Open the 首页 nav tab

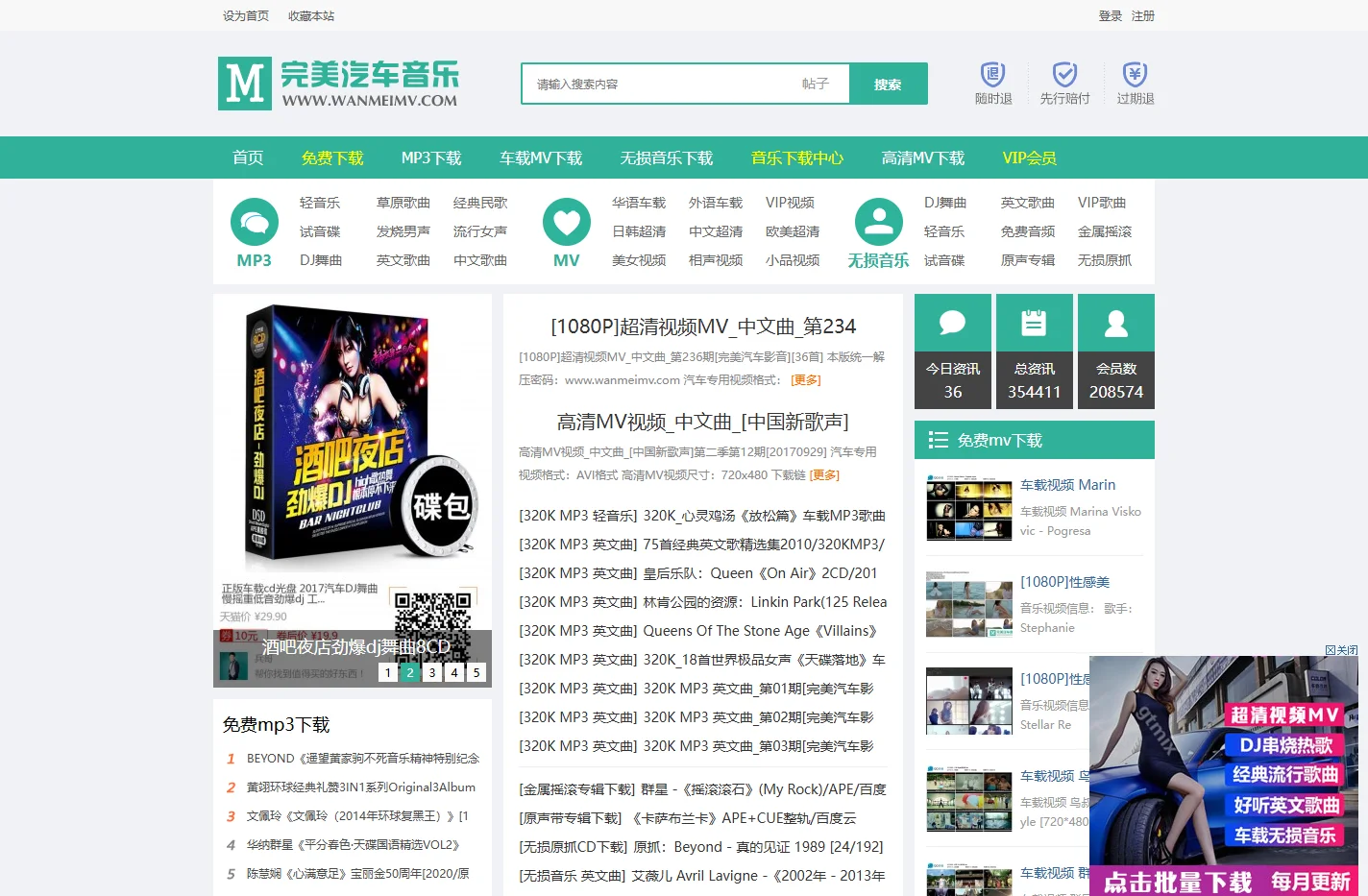pos(248,157)
